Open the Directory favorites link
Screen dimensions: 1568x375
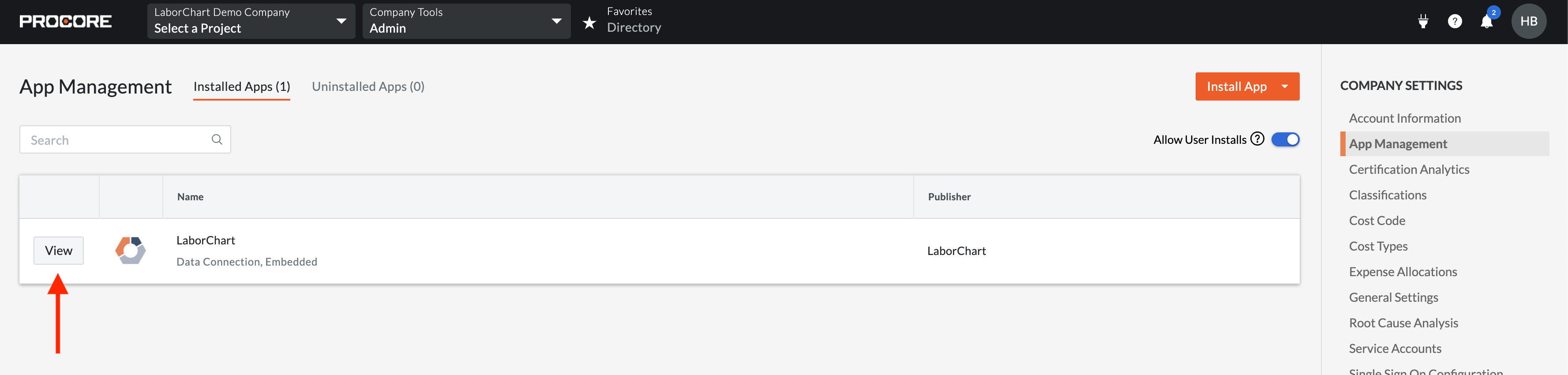pos(634,27)
